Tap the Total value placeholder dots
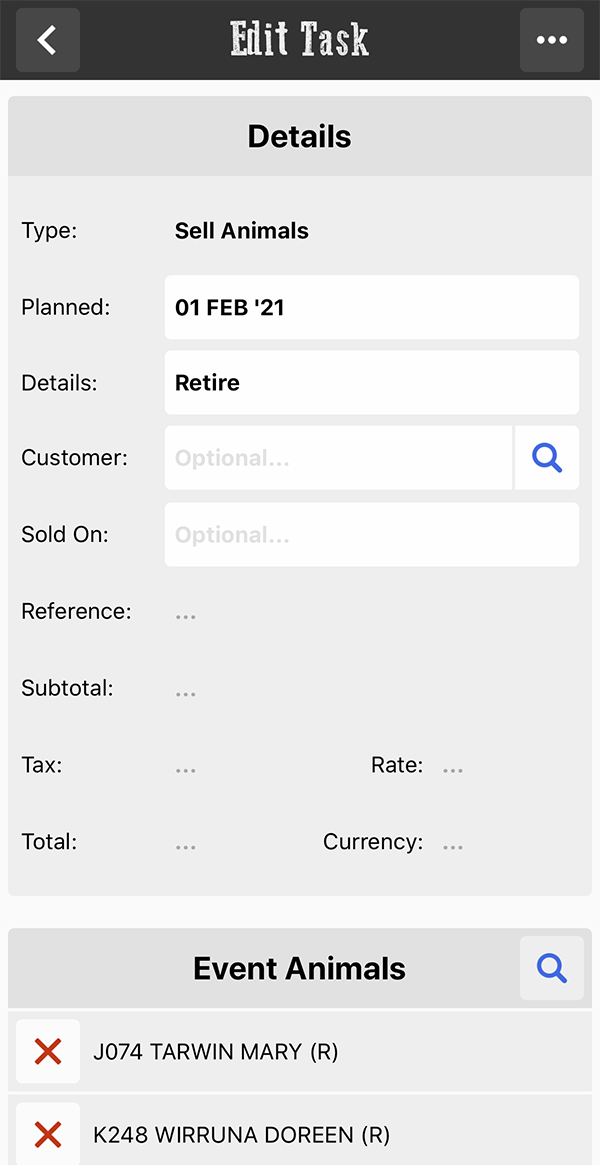This screenshot has width=600, height=1165. tap(186, 846)
